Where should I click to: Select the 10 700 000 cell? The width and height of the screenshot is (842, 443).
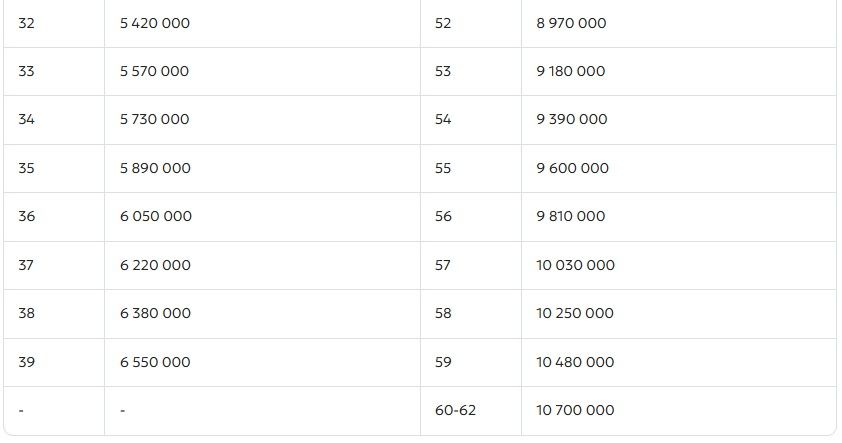click(575, 410)
